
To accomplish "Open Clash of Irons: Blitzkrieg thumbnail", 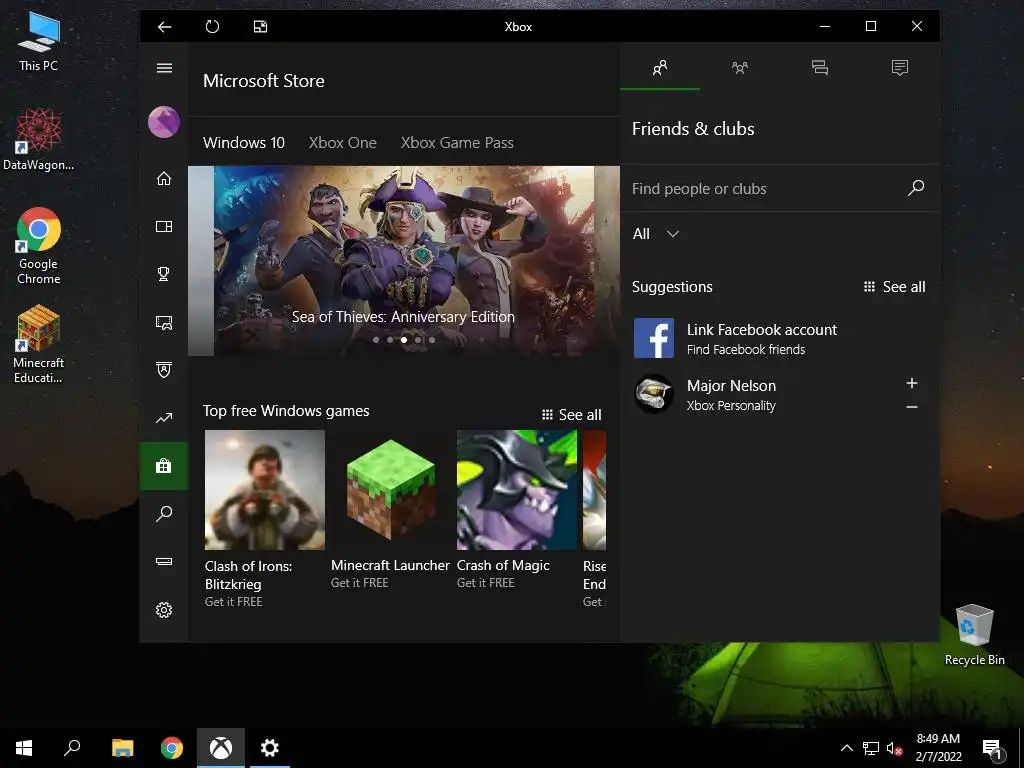I will click(x=264, y=490).
